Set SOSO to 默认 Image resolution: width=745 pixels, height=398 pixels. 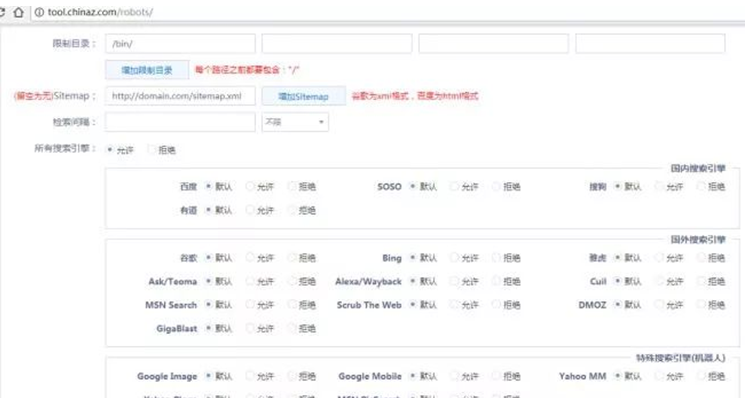click(x=413, y=186)
